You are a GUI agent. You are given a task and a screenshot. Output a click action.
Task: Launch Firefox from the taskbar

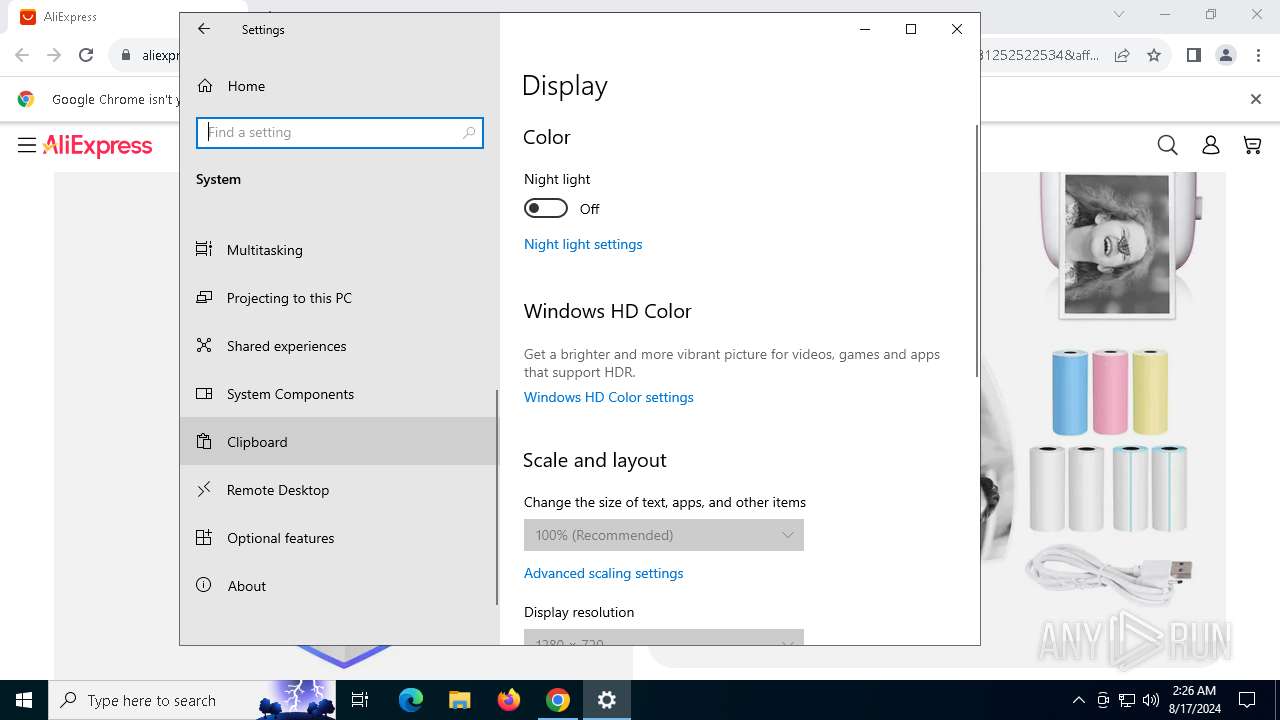[x=509, y=700]
